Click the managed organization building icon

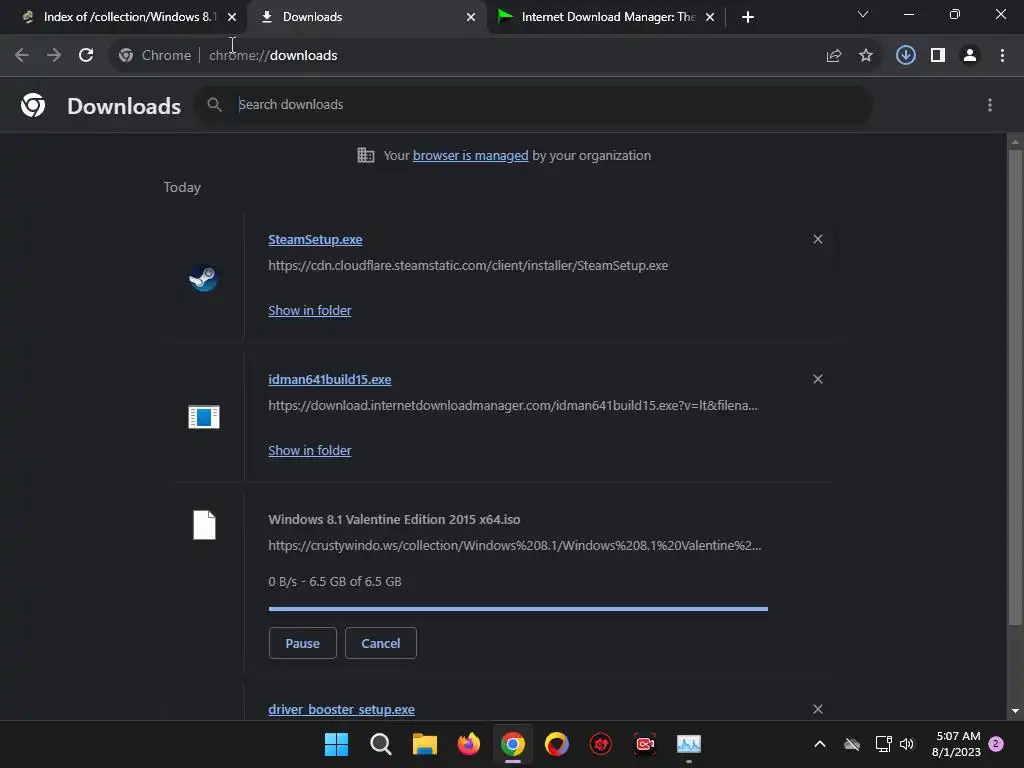[366, 155]
